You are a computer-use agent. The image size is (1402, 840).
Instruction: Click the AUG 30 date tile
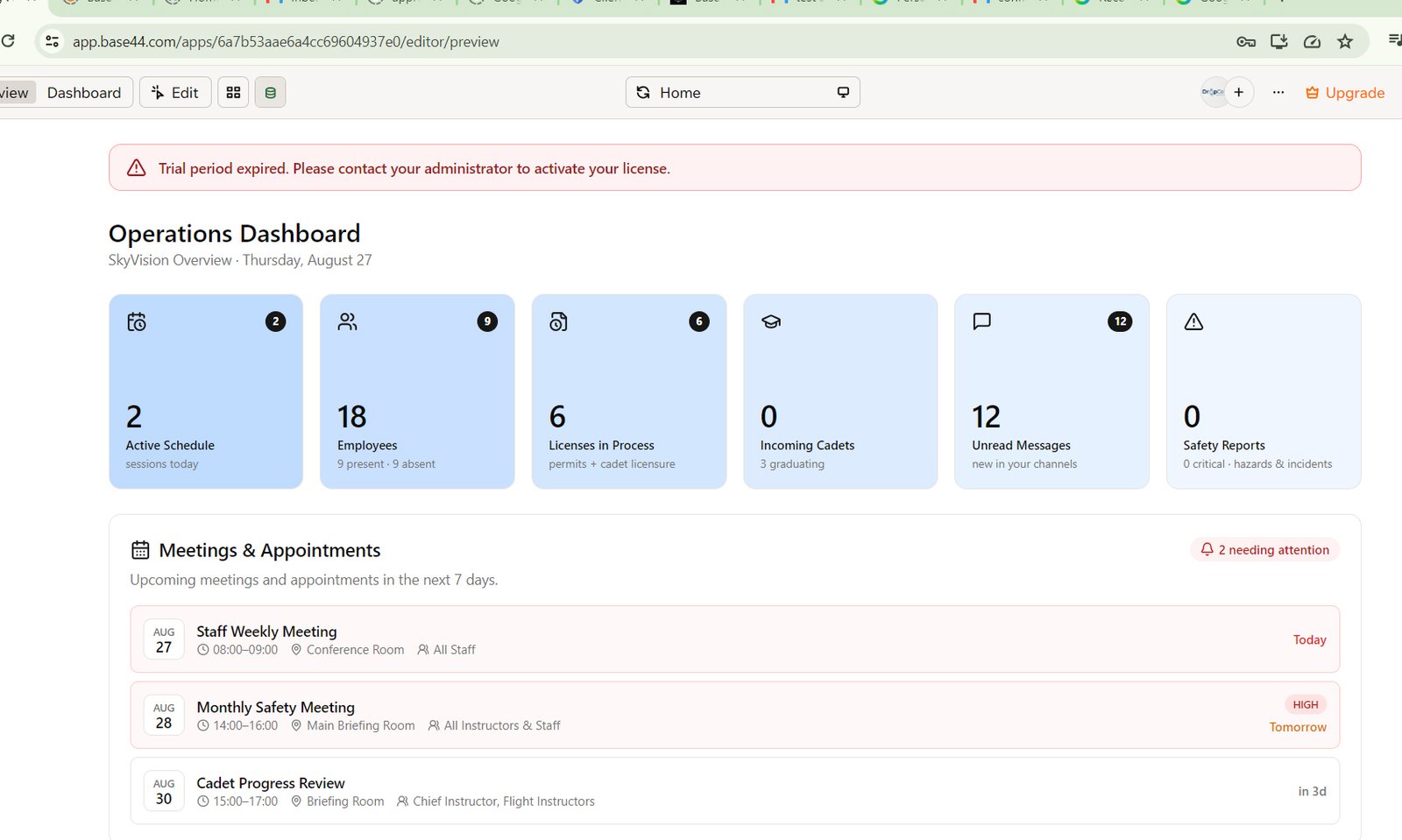point(164,791)
